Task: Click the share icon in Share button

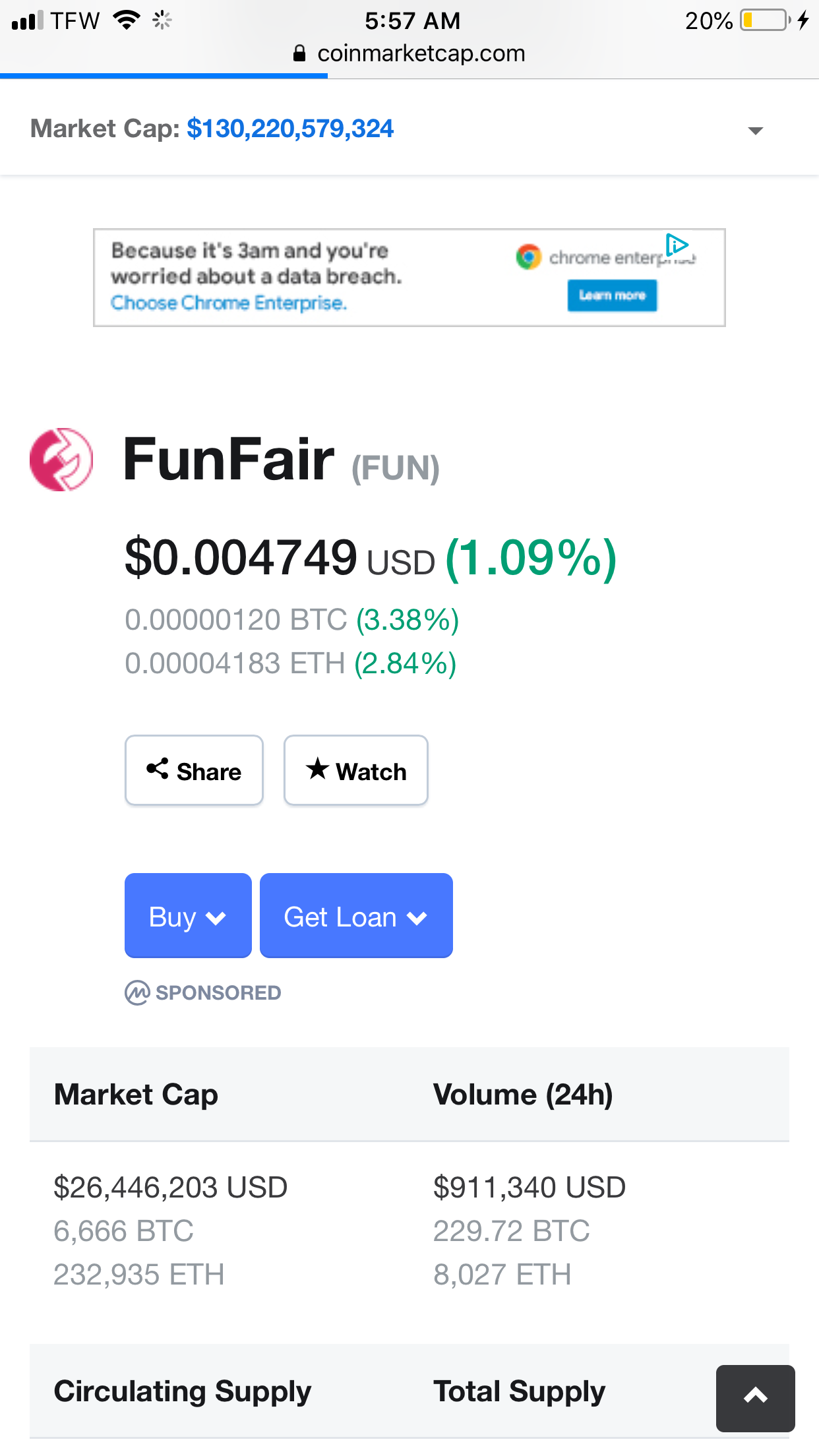Action: pyautogui.click(x=158, y=768)
